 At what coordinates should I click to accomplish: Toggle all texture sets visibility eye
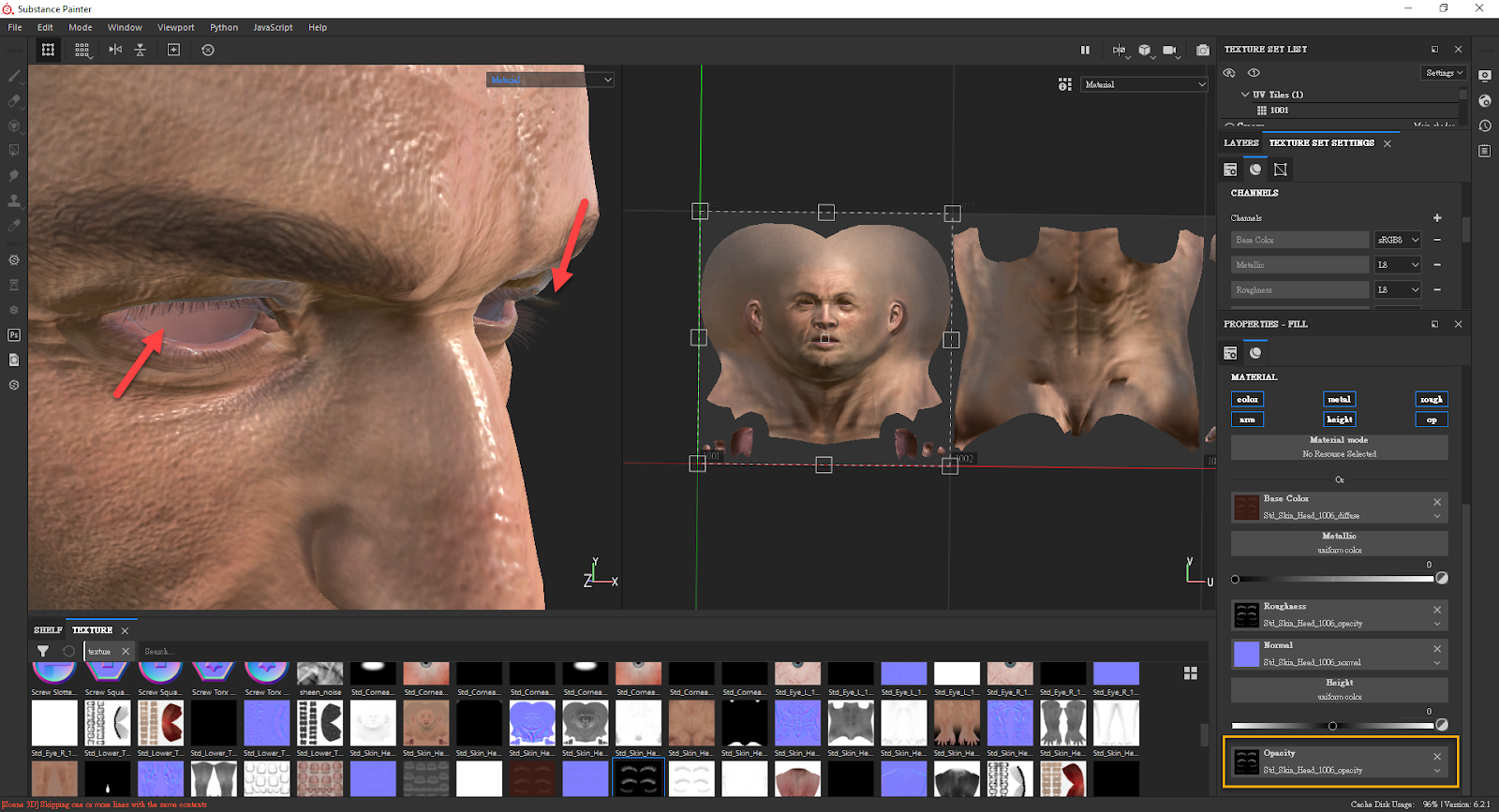point(1229,73)
